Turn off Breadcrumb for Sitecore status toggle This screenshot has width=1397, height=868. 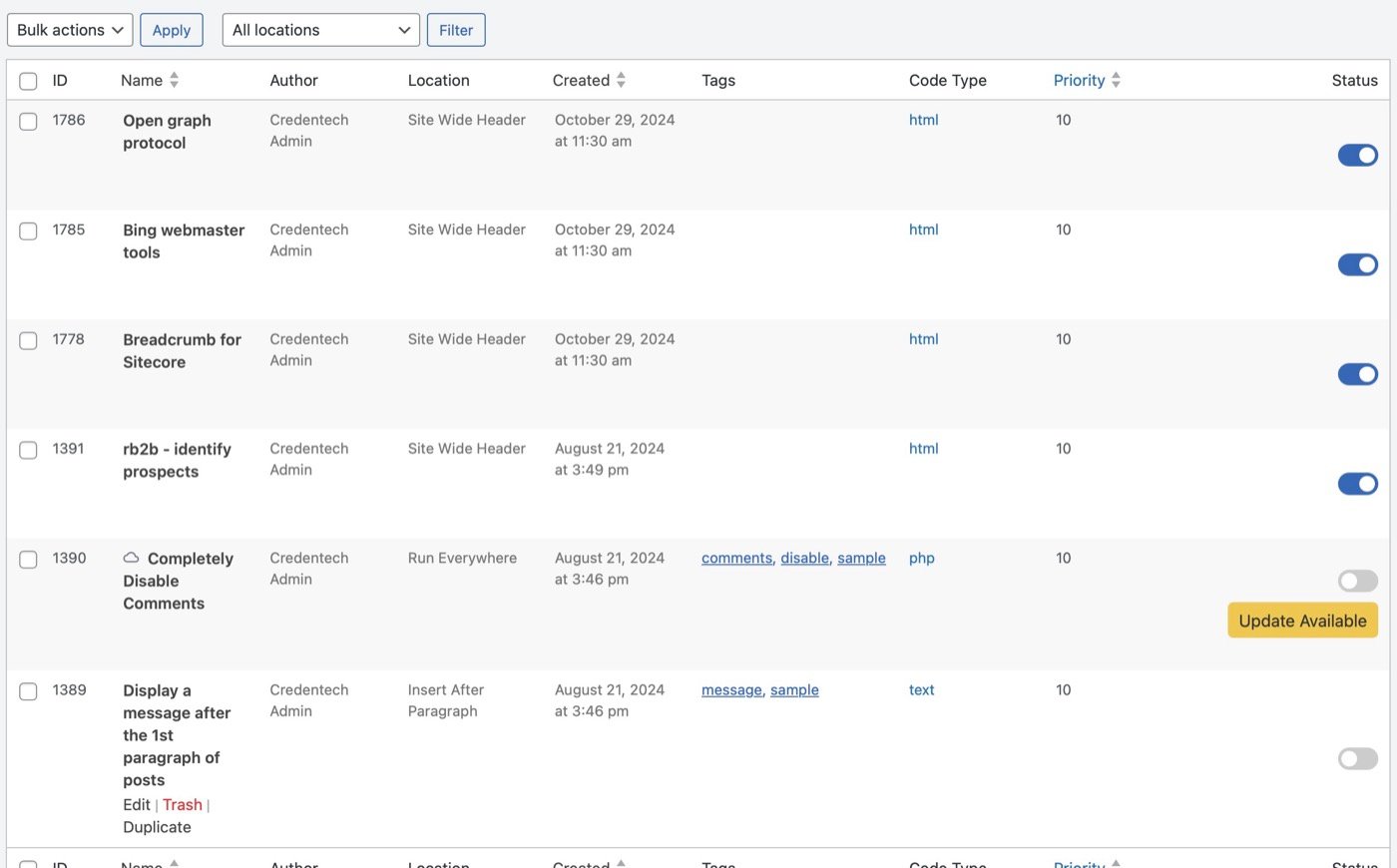(x=1357, y=374)
